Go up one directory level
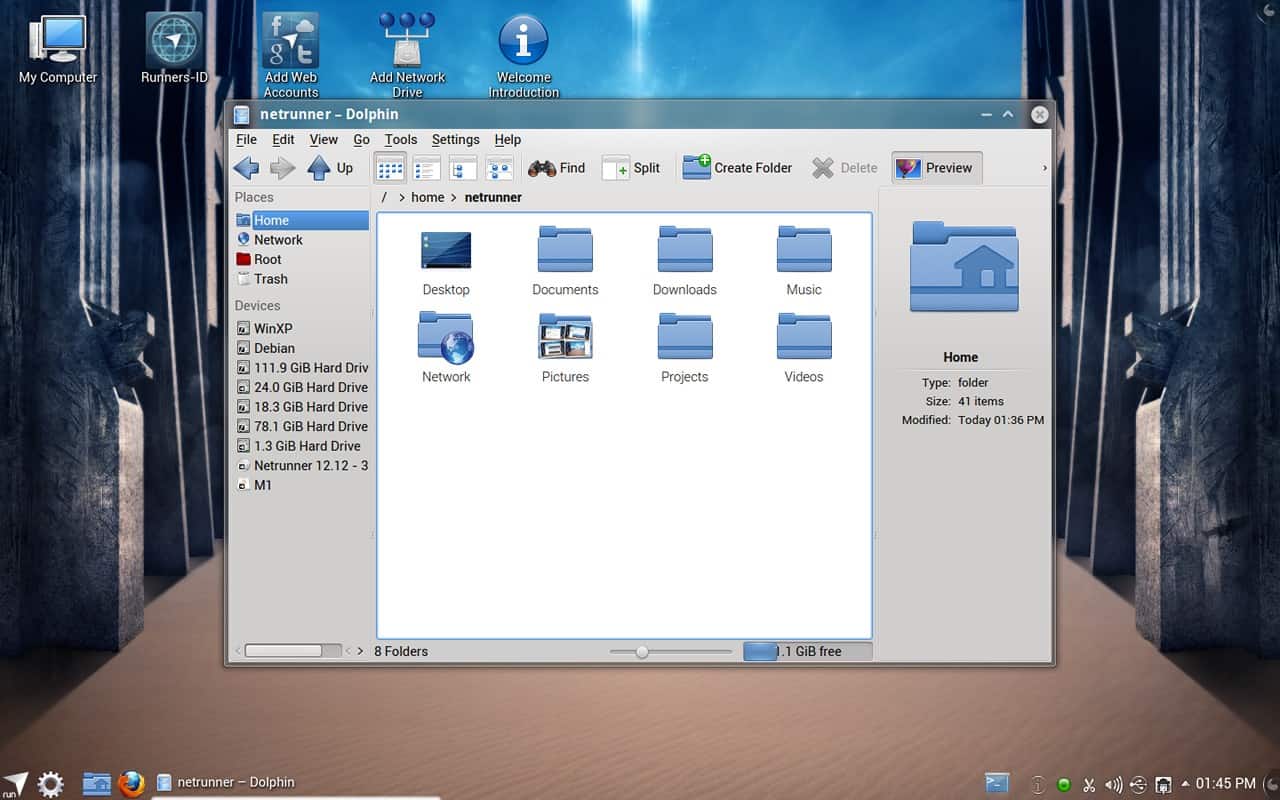 (330, 168)
